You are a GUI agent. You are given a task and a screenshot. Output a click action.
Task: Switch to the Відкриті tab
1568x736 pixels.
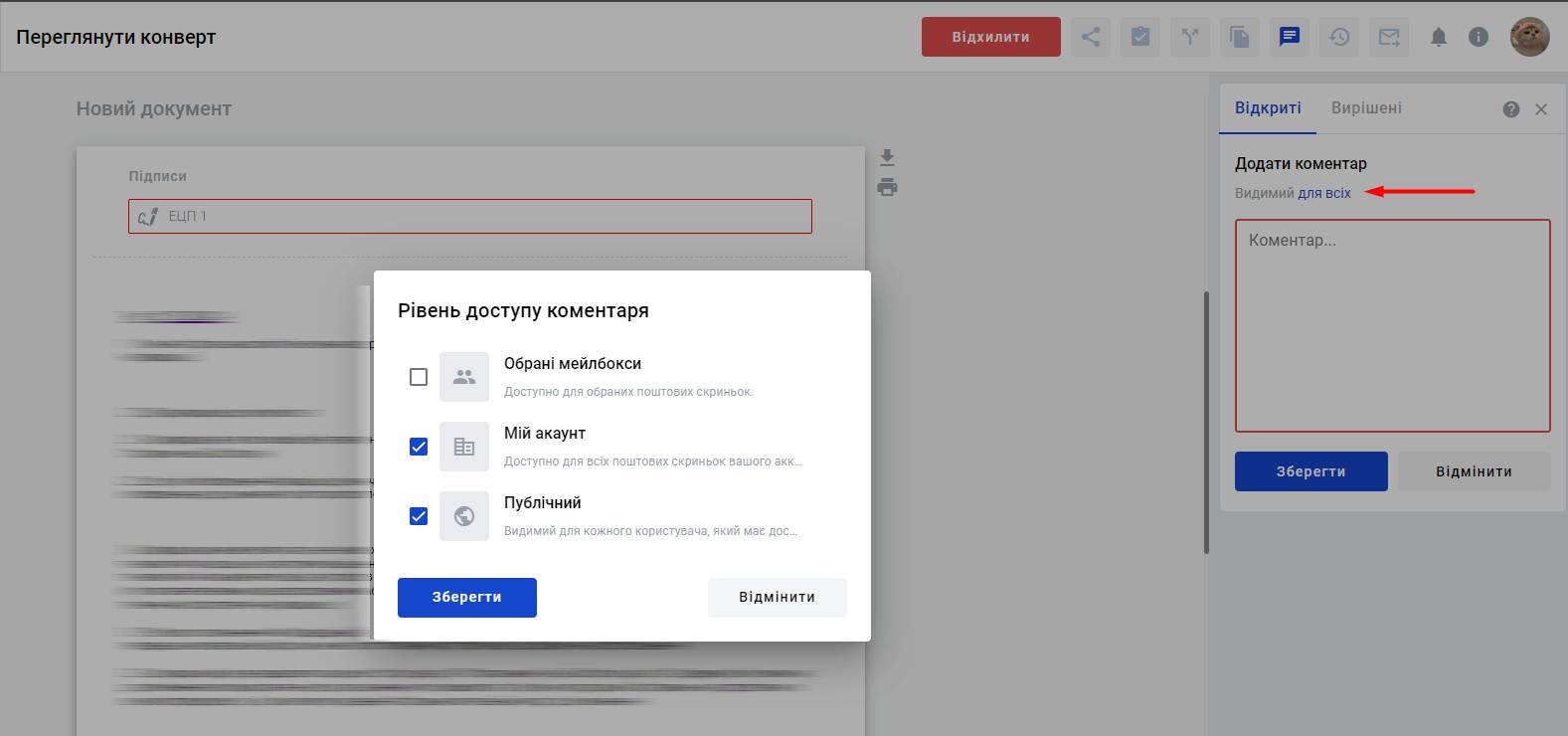(x=1268, y=107)
